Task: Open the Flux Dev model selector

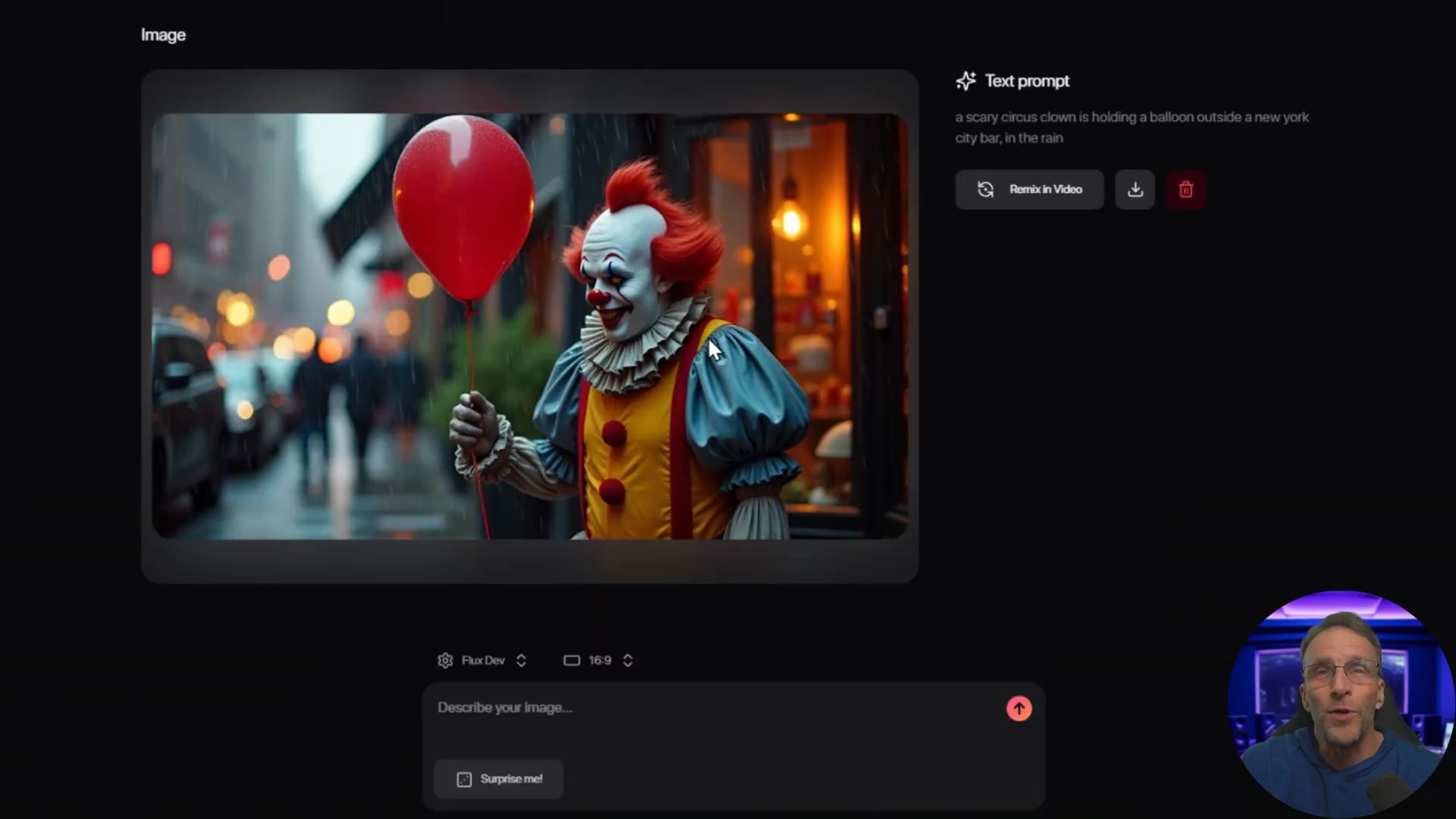Action: point(483,661)
